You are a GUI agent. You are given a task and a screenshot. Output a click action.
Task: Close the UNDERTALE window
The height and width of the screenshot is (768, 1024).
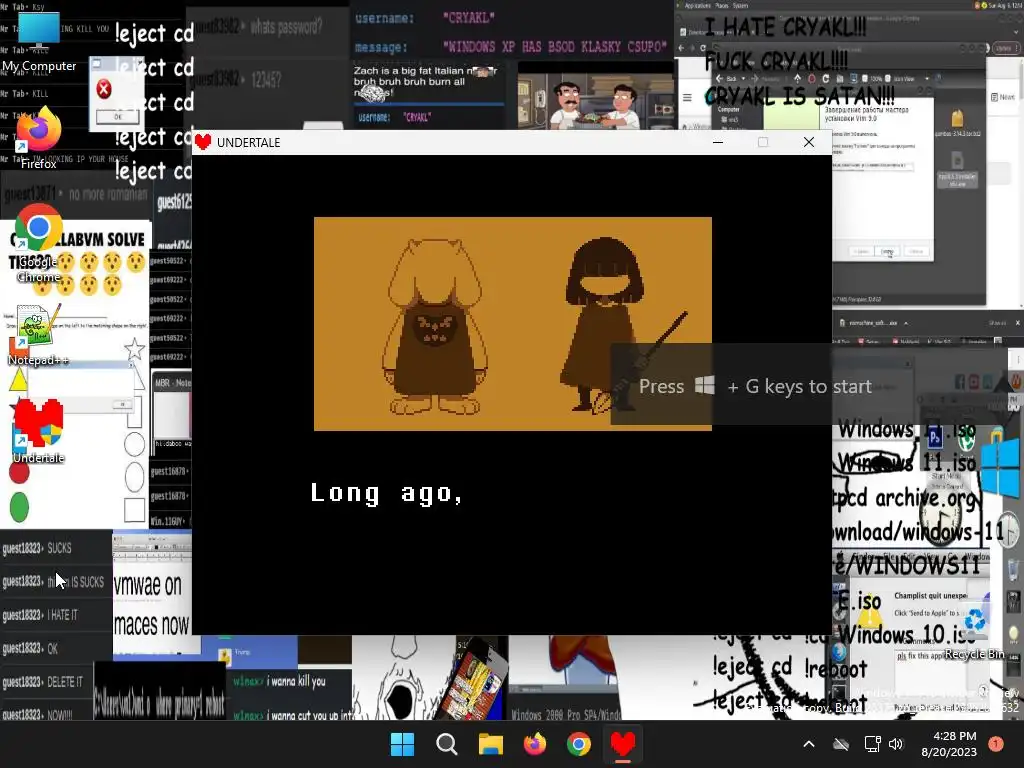coord(808,142)
